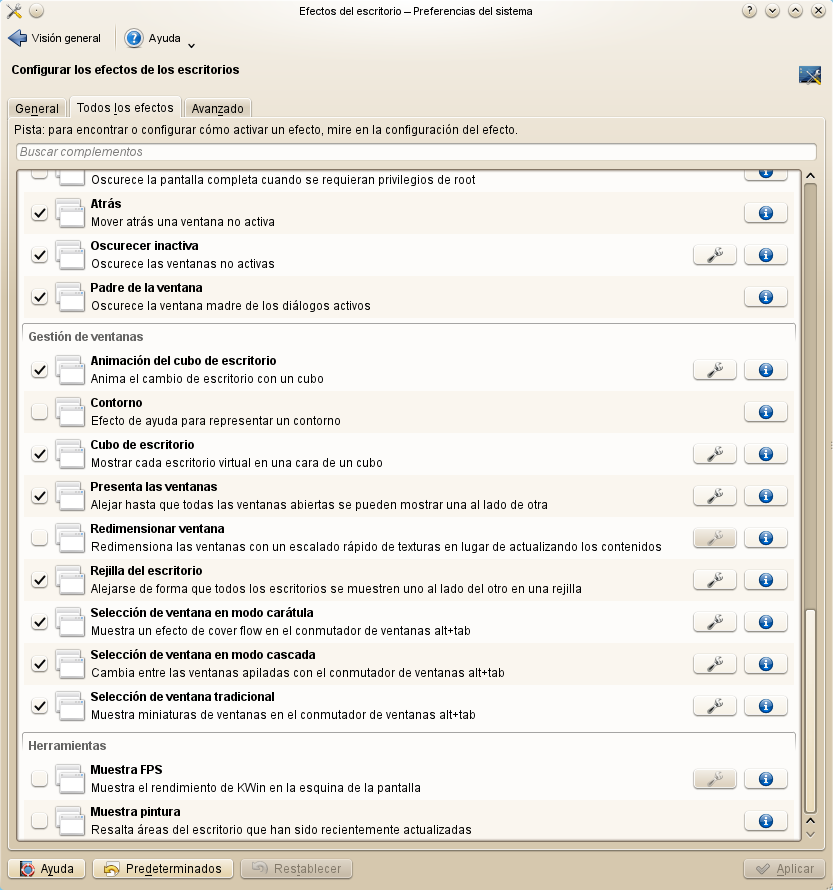The image size is (833, 890).
Task: Show info about Redimensionar ventana
Action: 765,538
